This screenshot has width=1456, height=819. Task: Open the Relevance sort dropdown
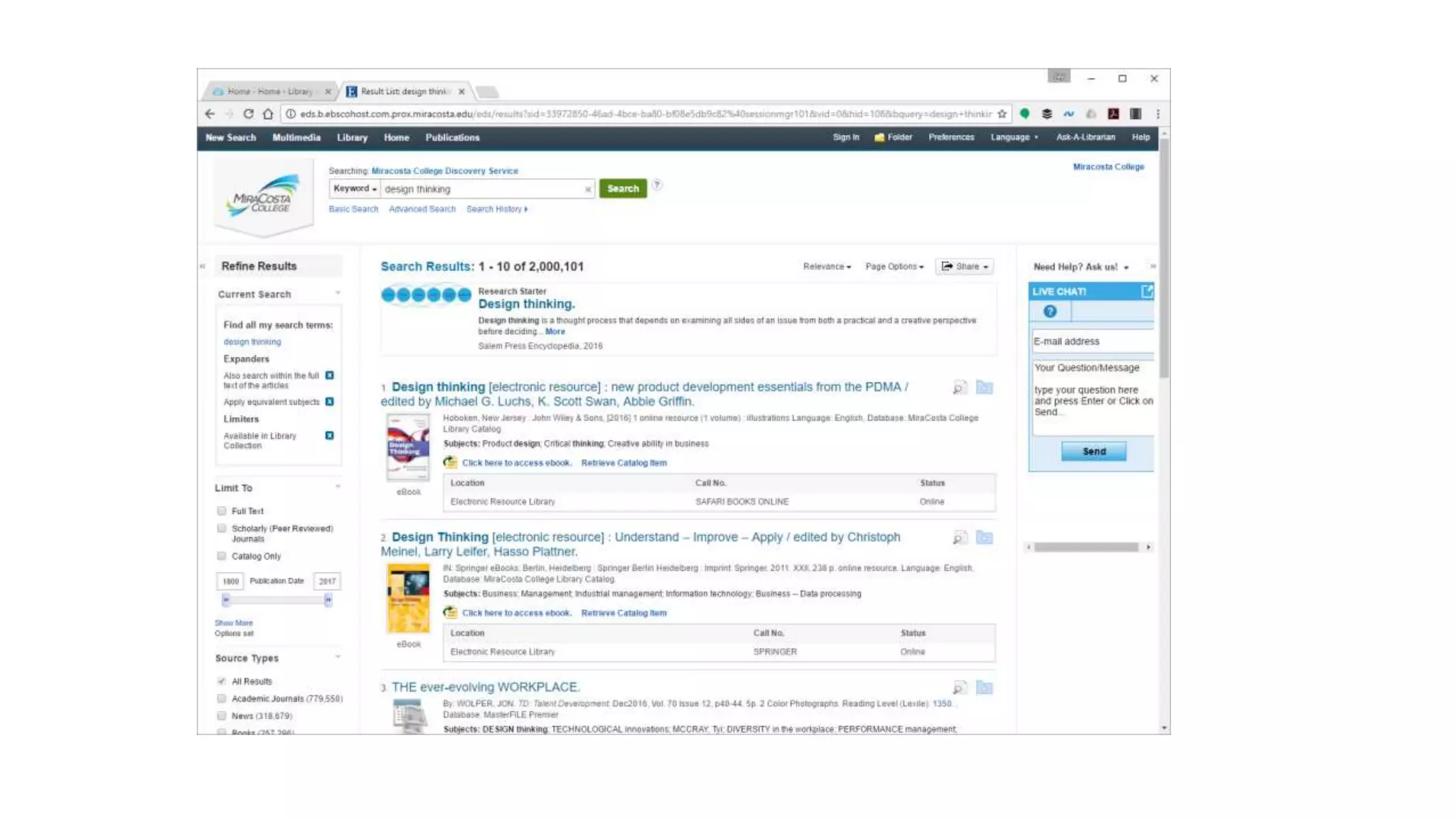click(826, 267)
